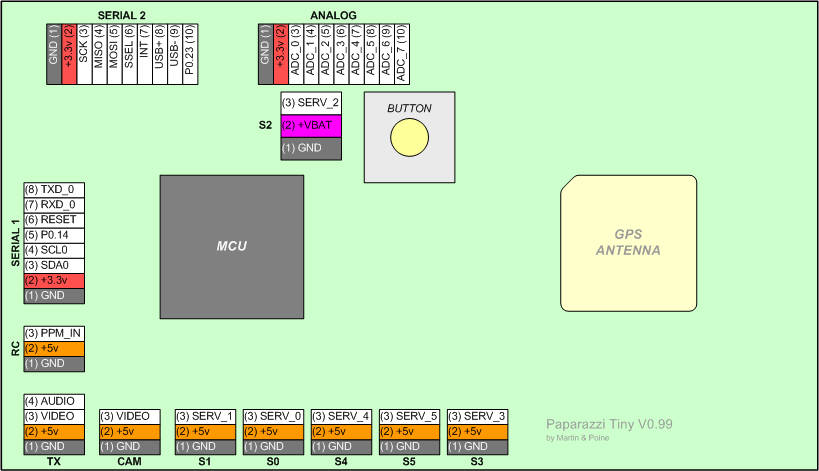
Task: Select INT (7) pin on SERIAL 2
Action: [x=145, y=54]
